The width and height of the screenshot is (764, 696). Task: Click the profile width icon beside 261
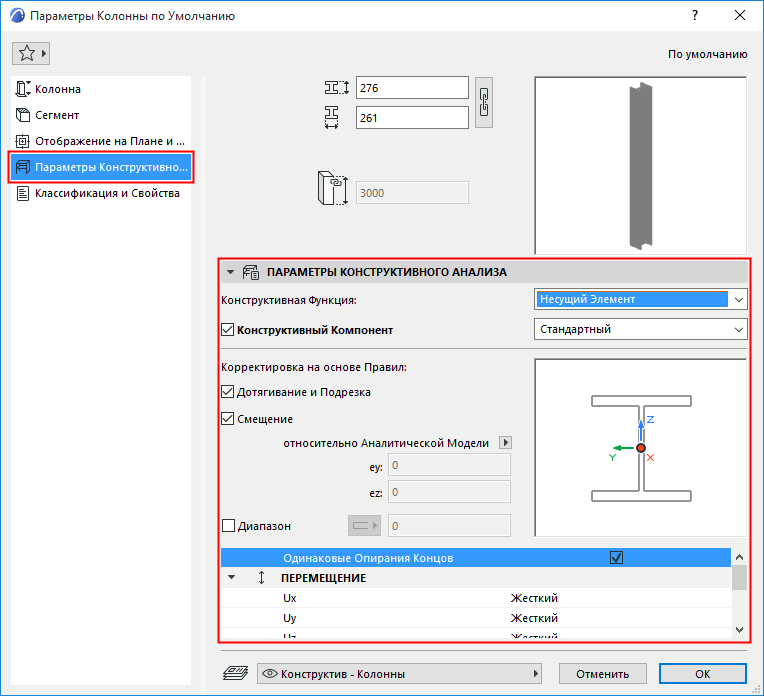(x=332, y=117)
